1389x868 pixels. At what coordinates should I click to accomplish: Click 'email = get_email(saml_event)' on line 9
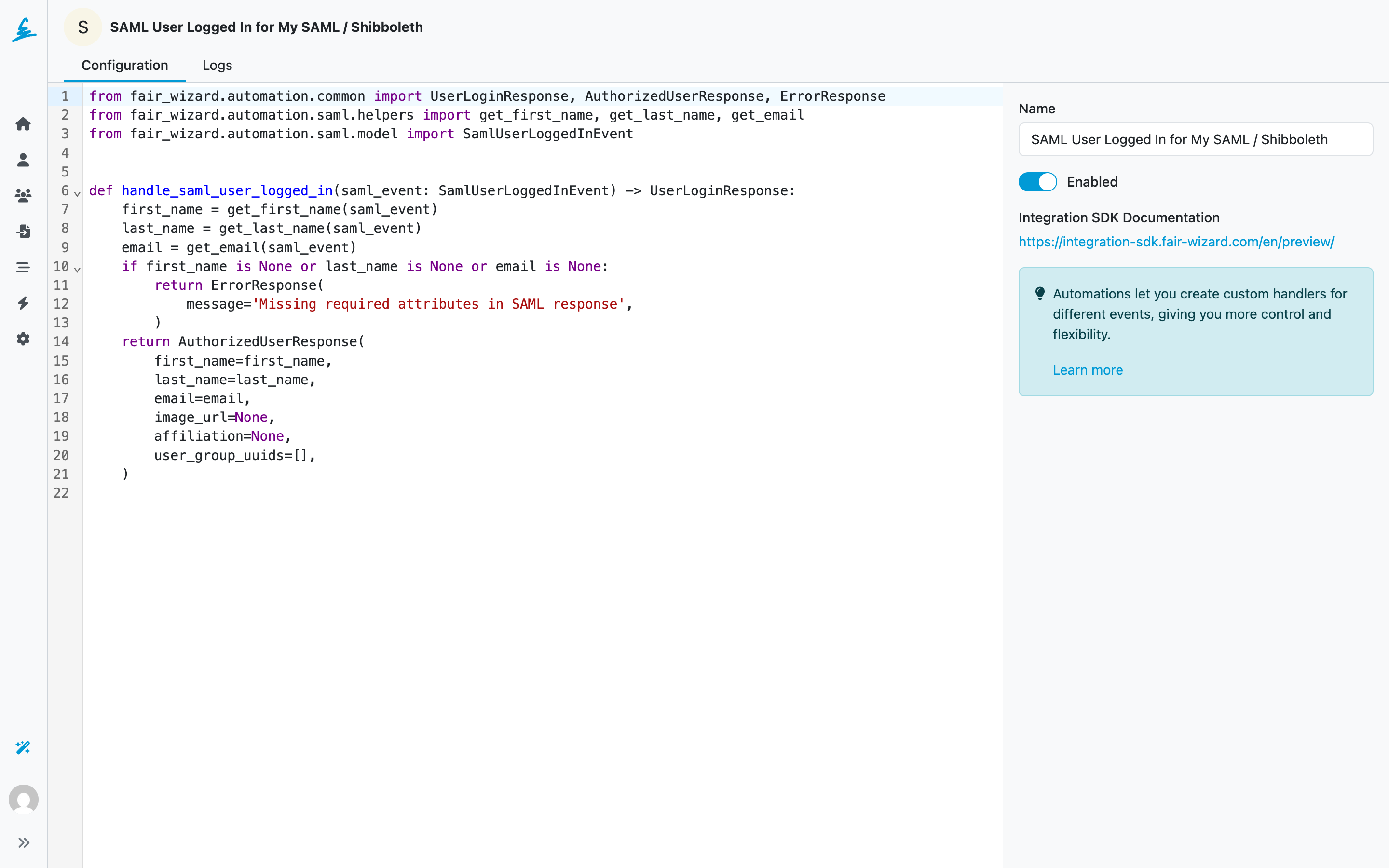(x=239, y=247)
